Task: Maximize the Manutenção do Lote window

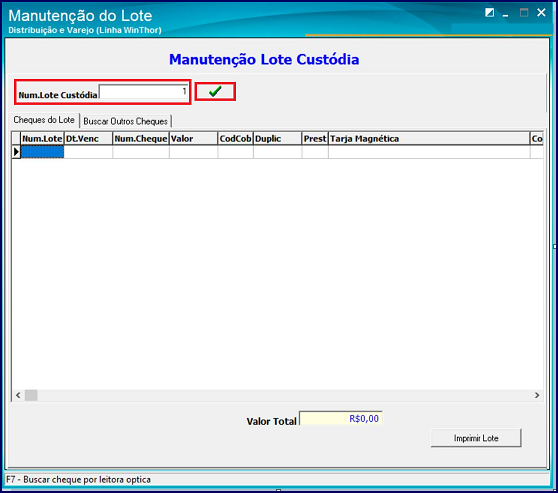Action: (x=524, y=13)
